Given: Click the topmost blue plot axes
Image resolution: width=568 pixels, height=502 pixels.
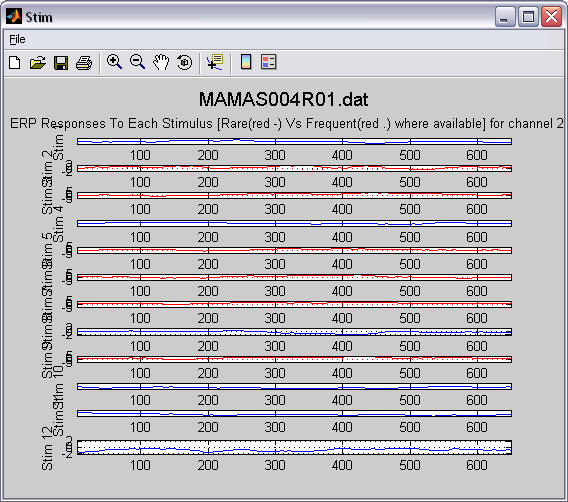Looking at the screenshot, I should coord(294,141).
